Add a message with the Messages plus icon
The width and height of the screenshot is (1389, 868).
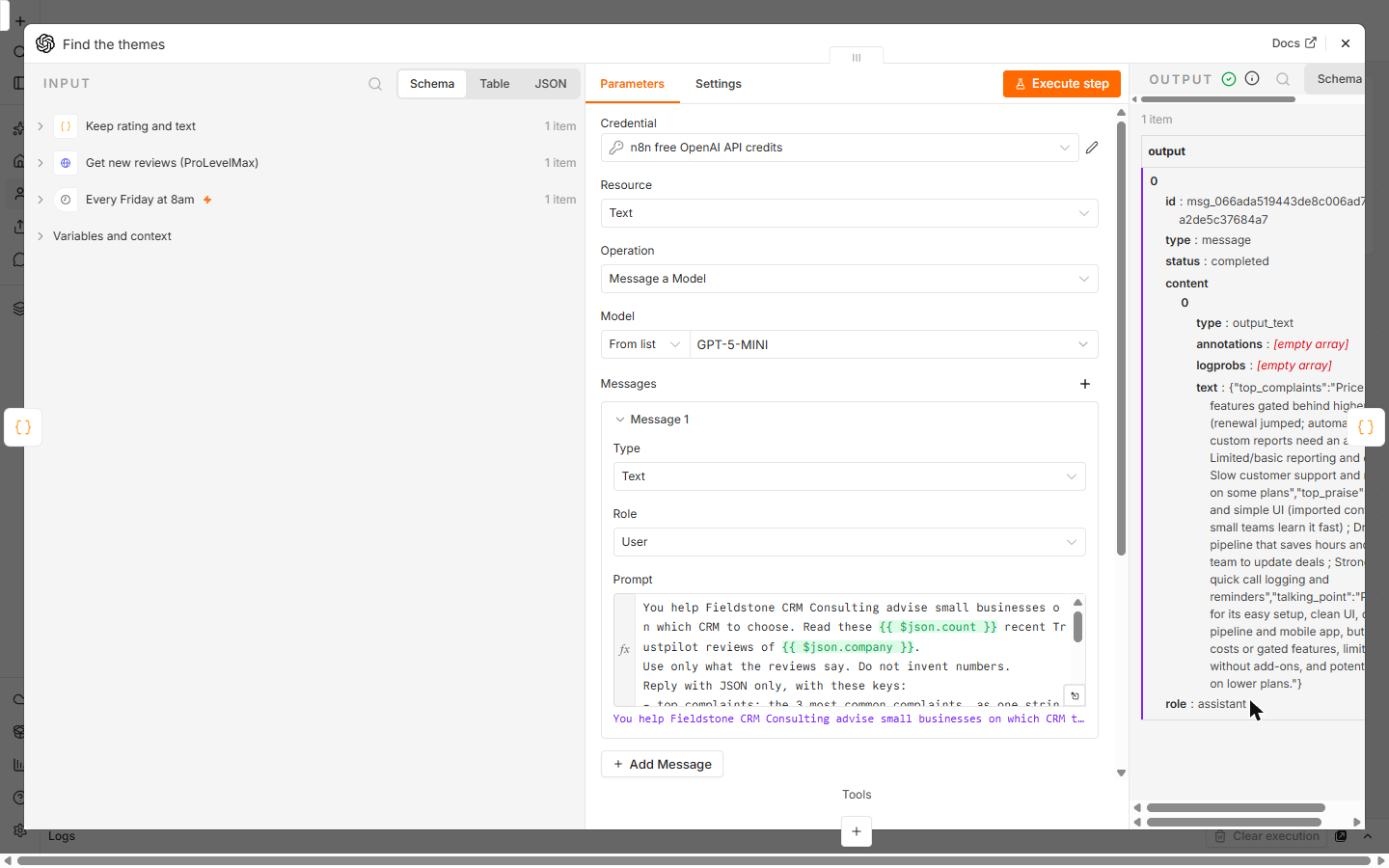point(1085,384)
